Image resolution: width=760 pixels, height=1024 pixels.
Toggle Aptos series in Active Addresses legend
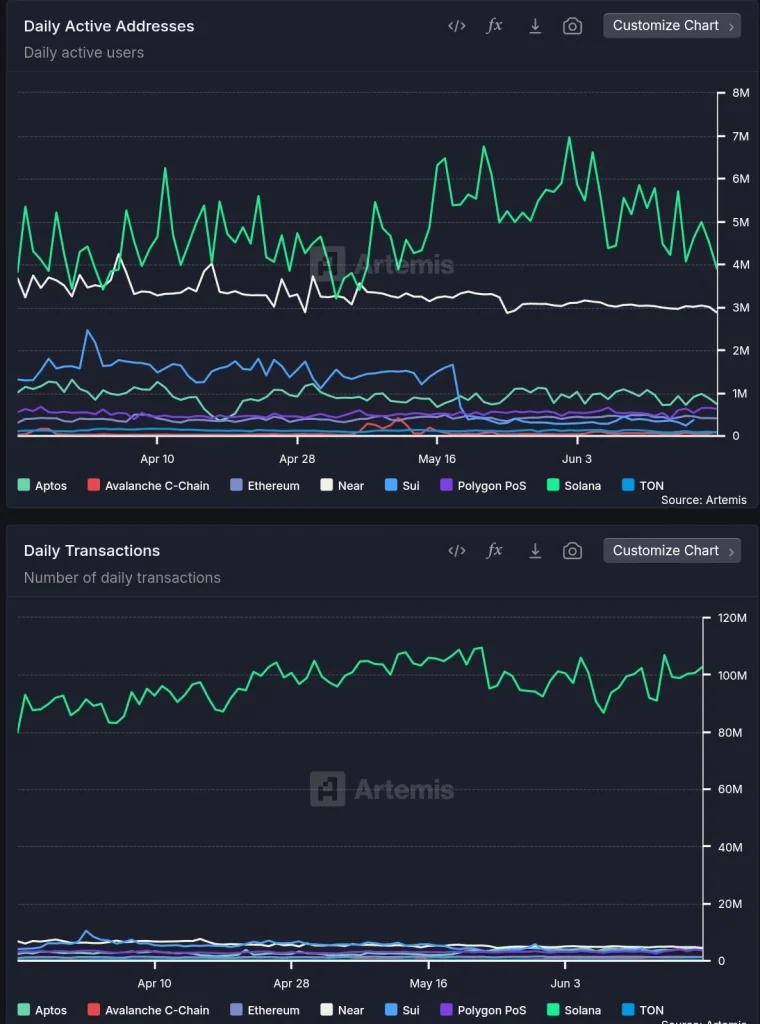coord(43,486)
